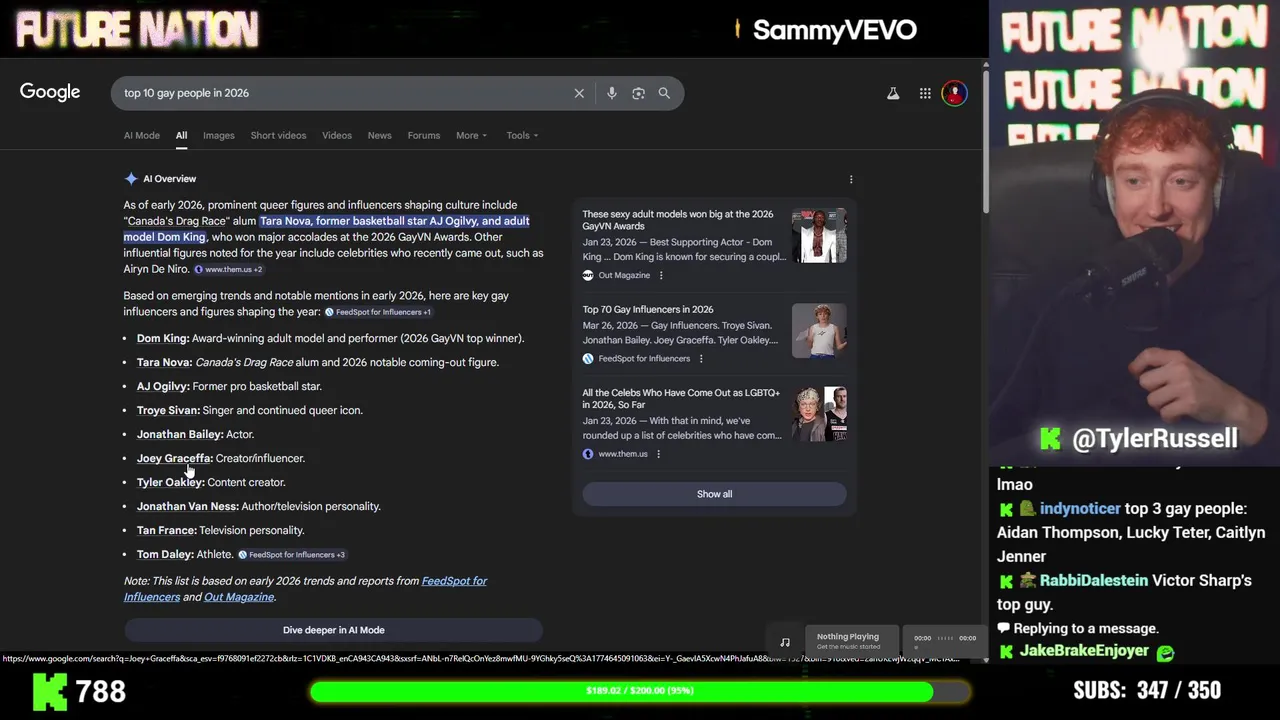Switch to AI Mode tab

(x=142, y=135)
